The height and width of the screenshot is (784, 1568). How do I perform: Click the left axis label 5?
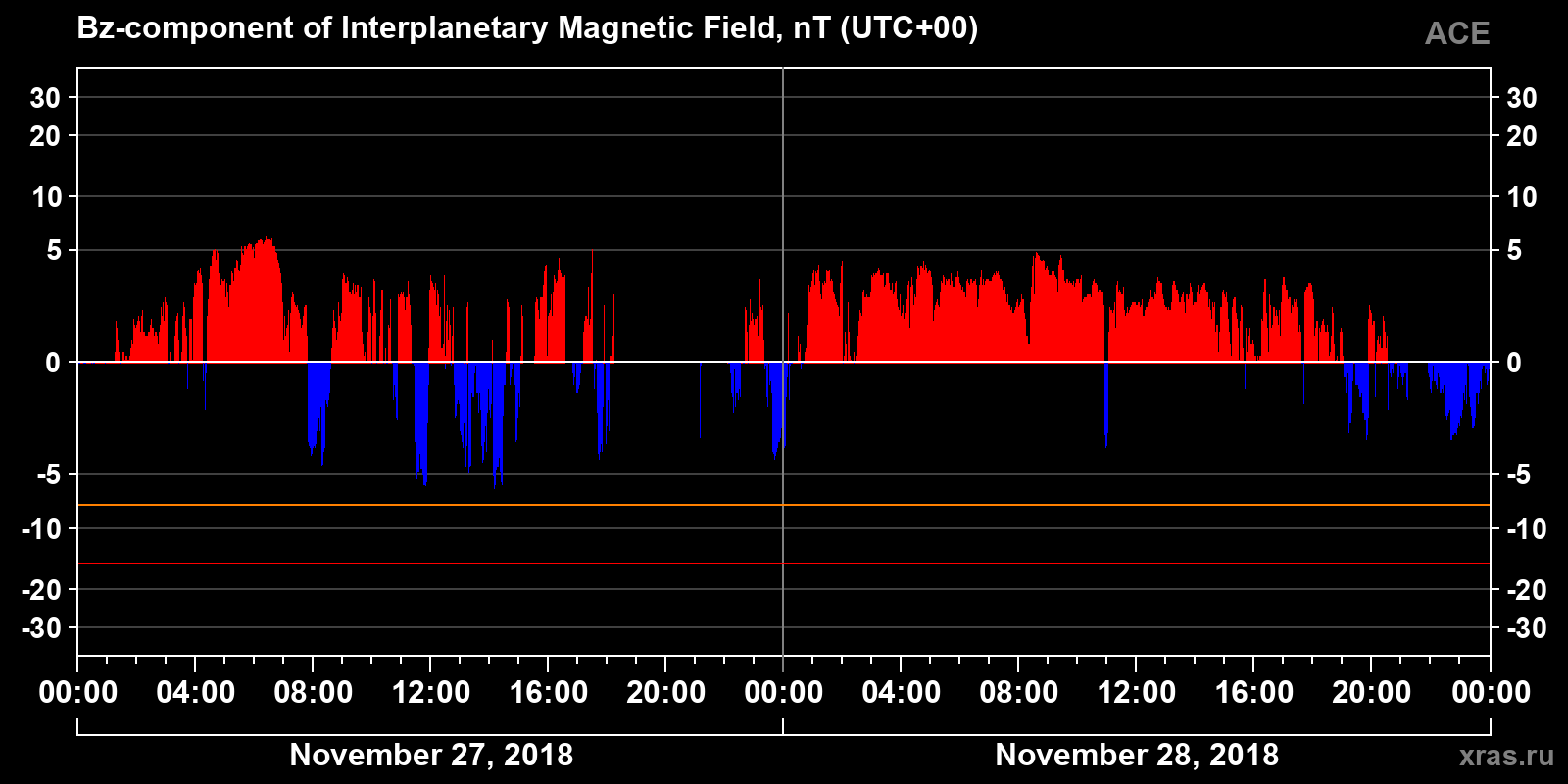(x=54, y=251)
